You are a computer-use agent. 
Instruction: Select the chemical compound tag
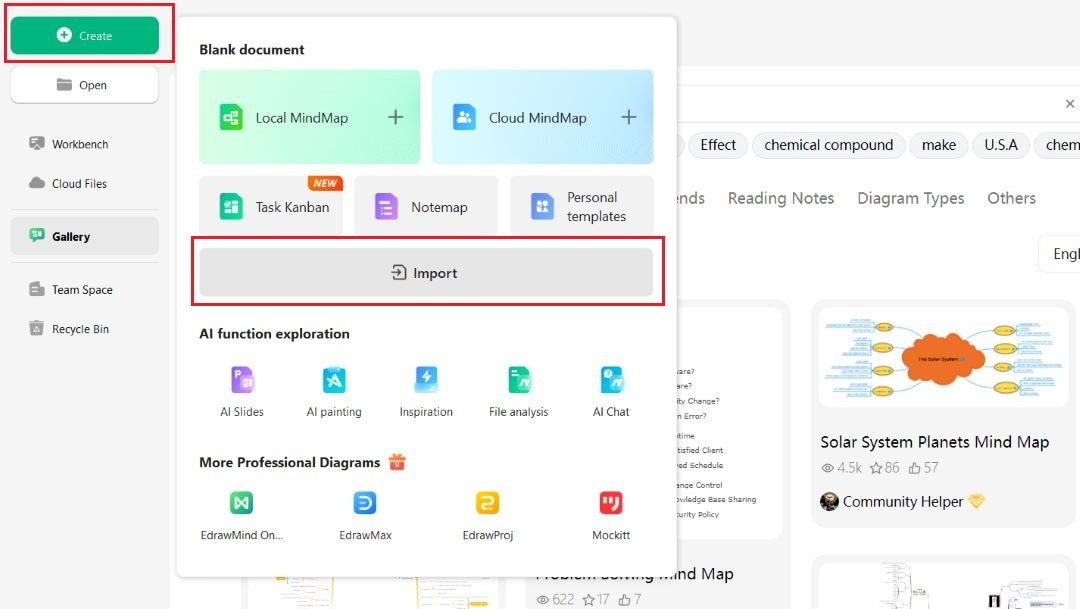(829, 145)
